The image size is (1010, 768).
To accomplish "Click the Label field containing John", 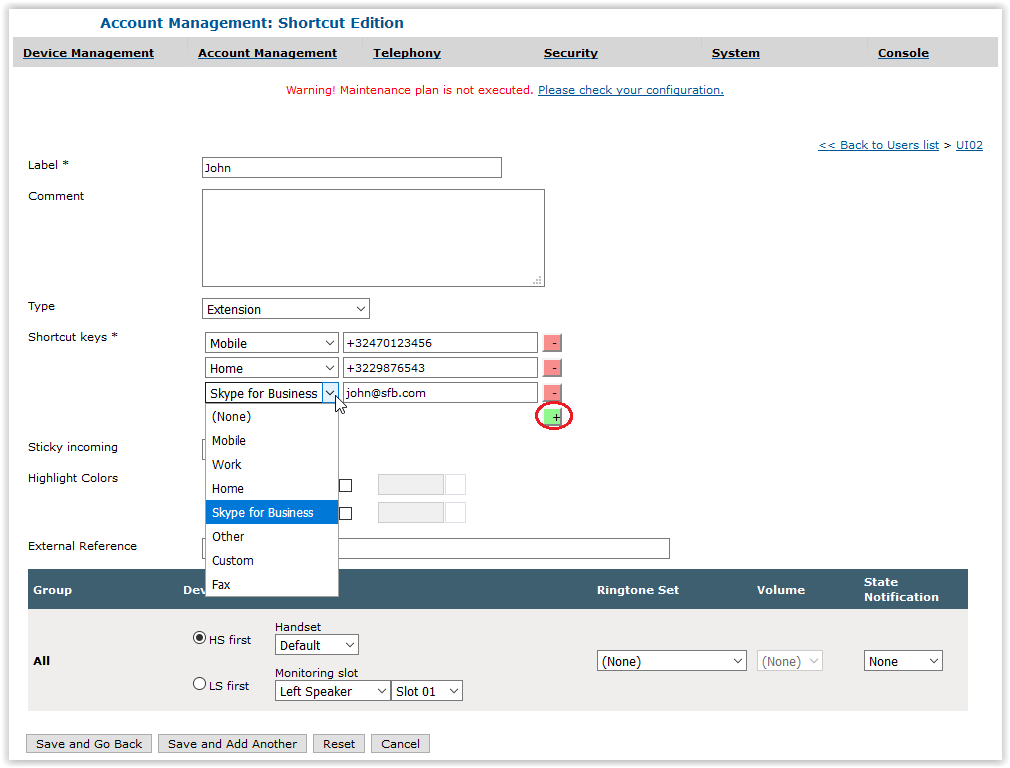I will tap(352, 168).
